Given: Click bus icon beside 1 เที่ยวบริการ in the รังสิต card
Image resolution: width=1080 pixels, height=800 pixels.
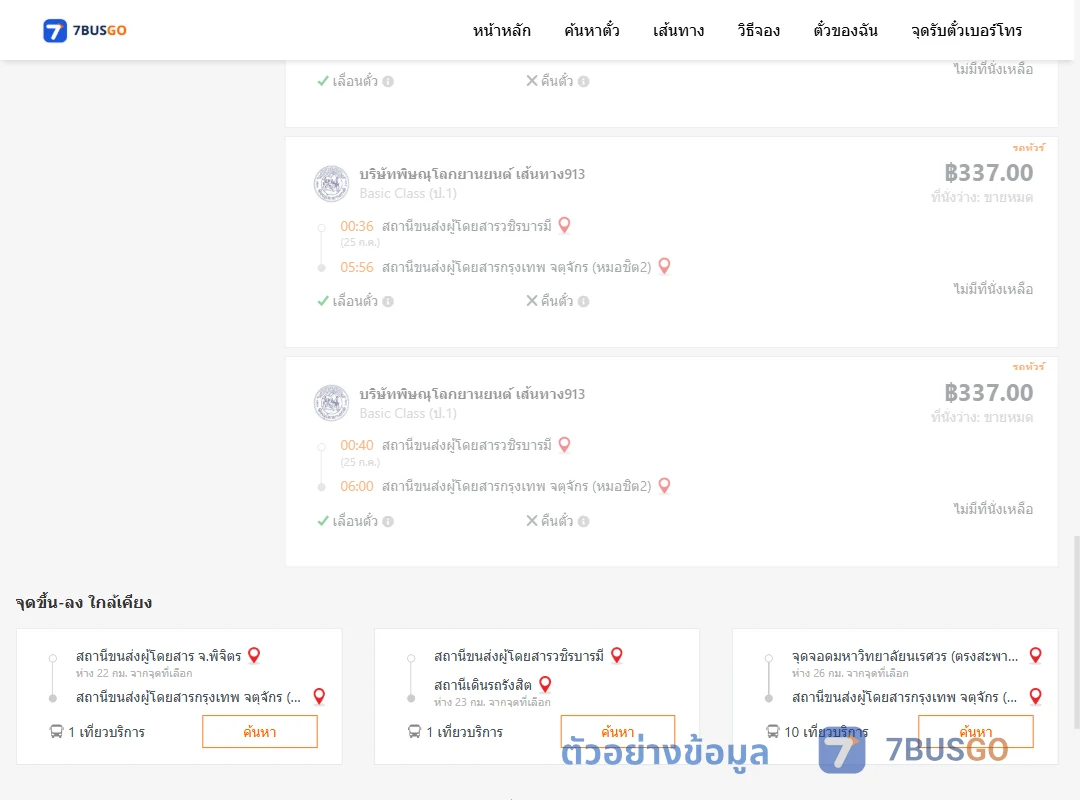Looking at the screenshot, I should 415,732.
